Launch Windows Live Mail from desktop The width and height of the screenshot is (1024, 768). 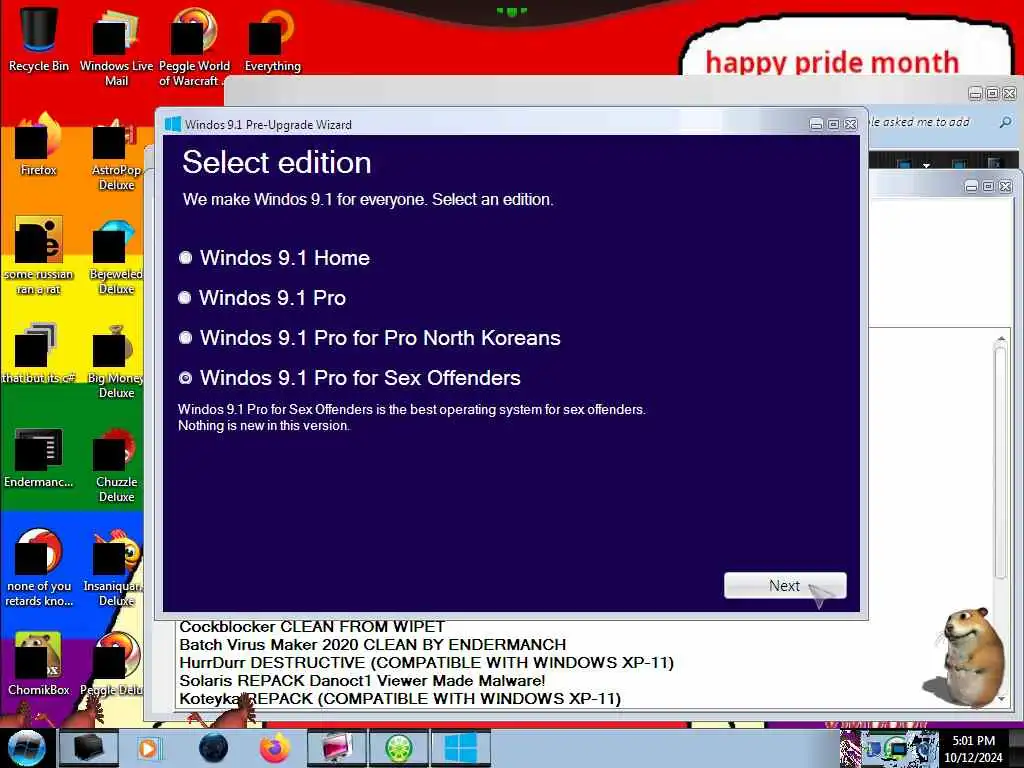click(x=116, y=46)
